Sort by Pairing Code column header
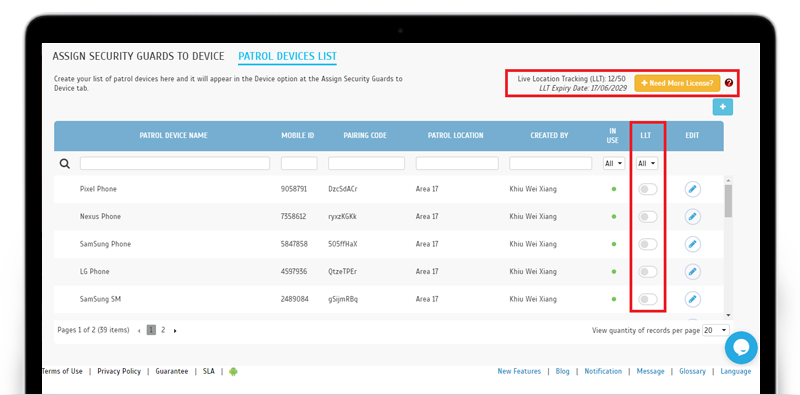This screenshot has height=395, width=800. [365, 136]
